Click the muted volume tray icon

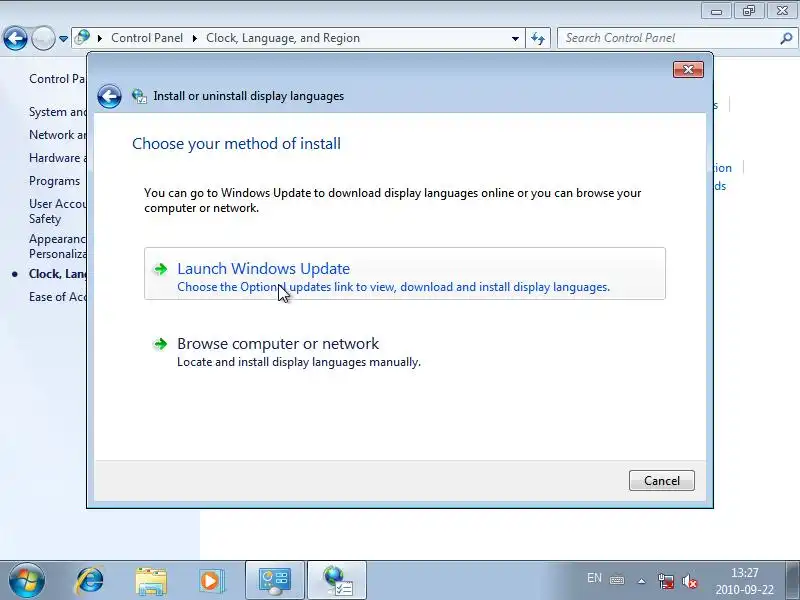click(689, 581)
